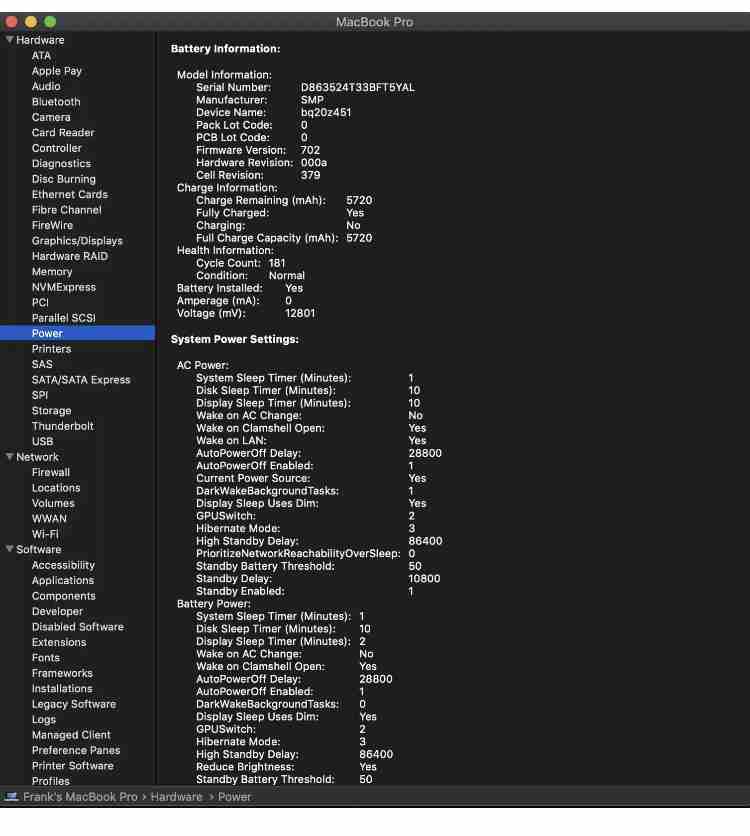Select the highlighted Power sidebar item
Viewport: 750px width, 836px height.
78,333
